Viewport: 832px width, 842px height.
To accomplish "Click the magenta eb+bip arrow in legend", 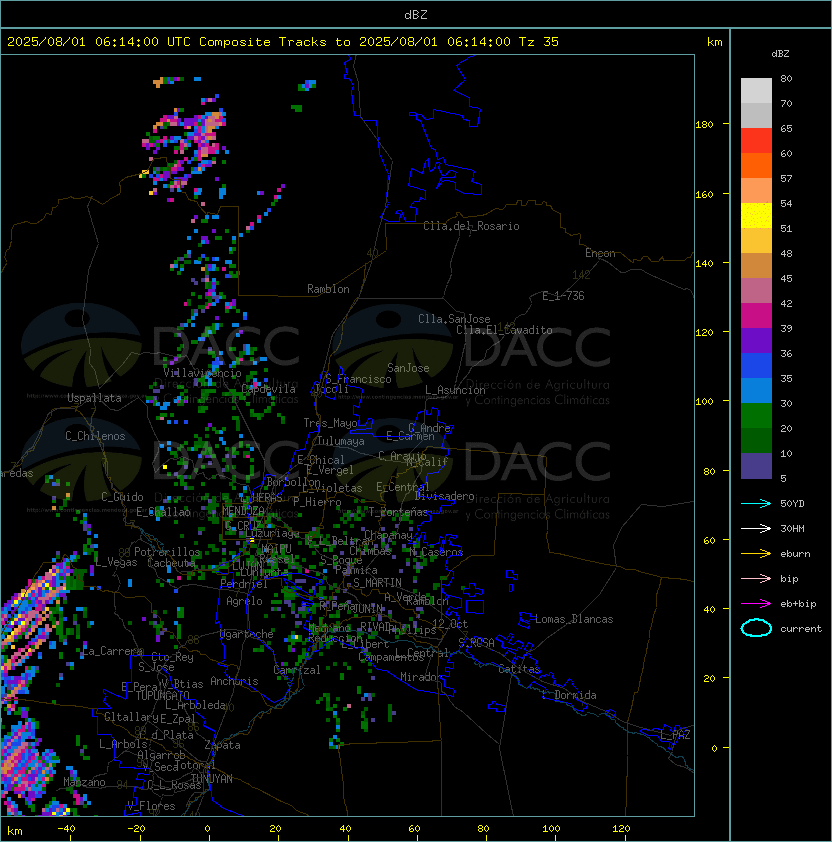I will pyautogui.click(x=756, y=604).
